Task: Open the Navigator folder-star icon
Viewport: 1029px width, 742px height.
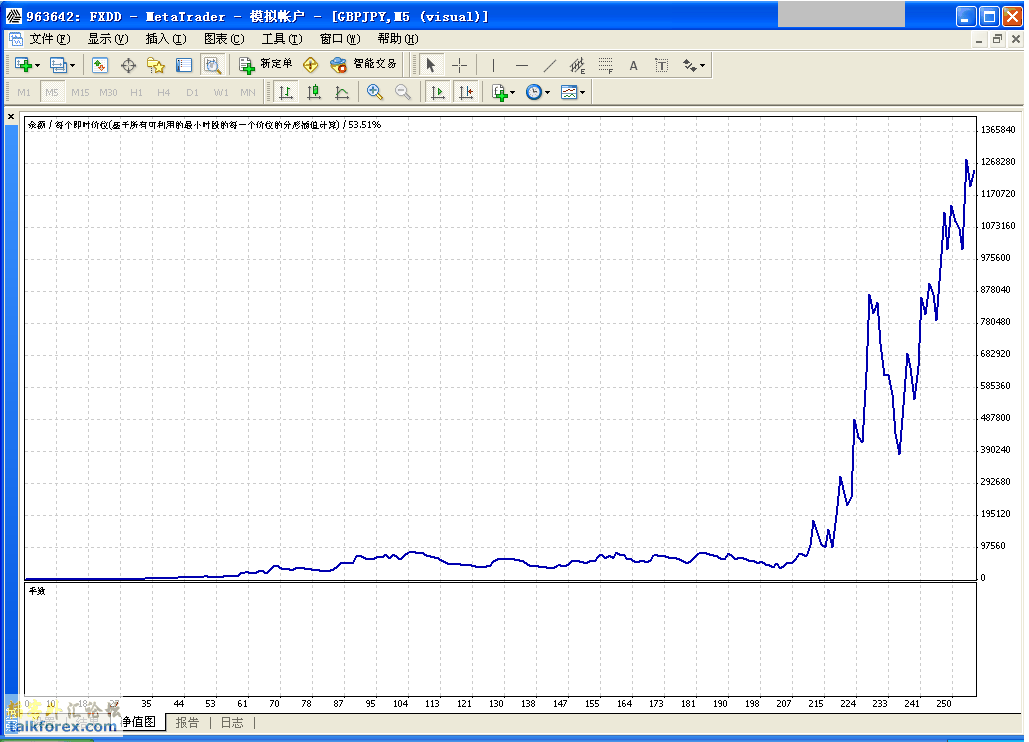Action: 156,65
